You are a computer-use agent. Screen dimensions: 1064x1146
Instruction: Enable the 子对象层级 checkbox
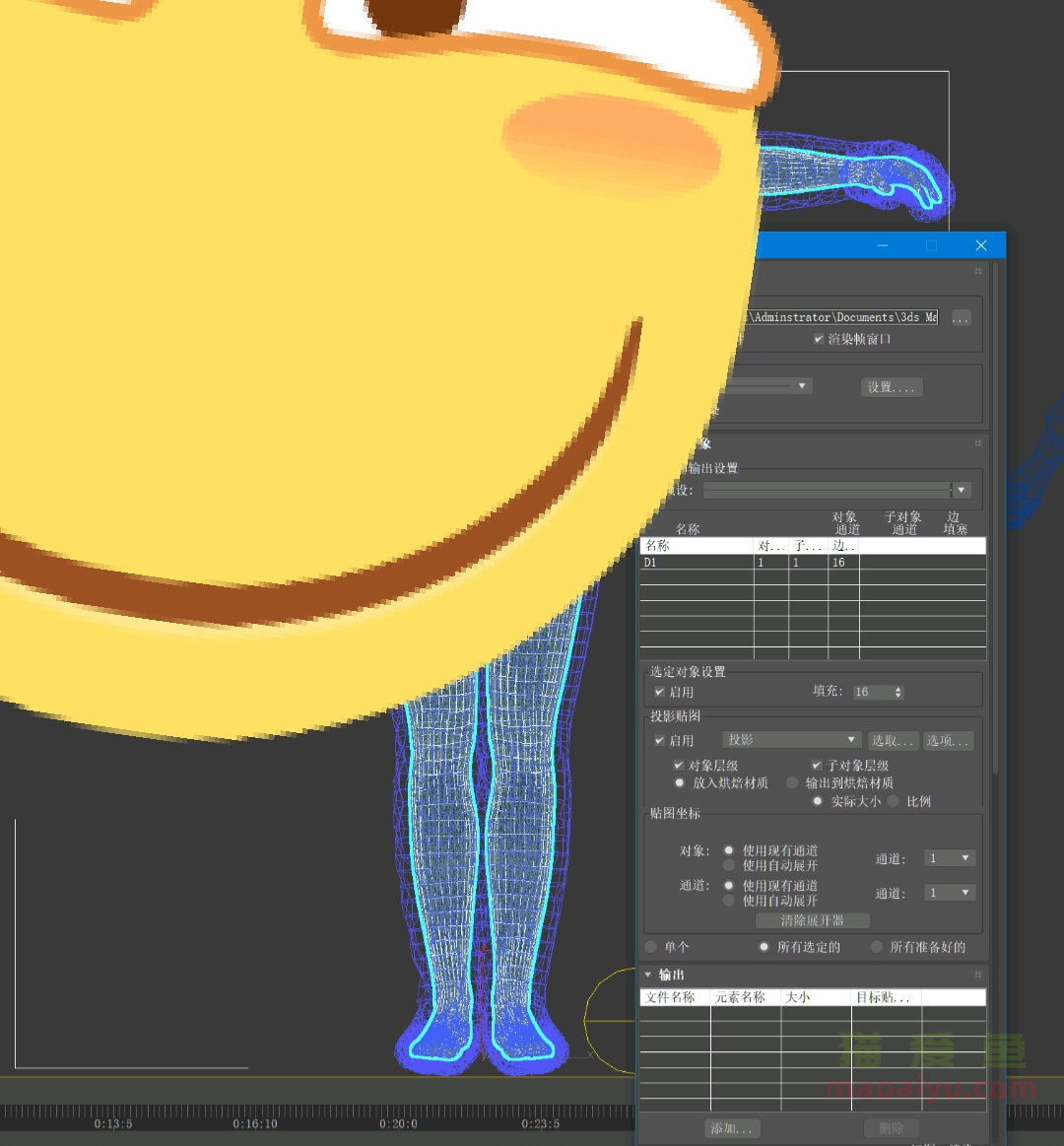[x=817, y=766]
